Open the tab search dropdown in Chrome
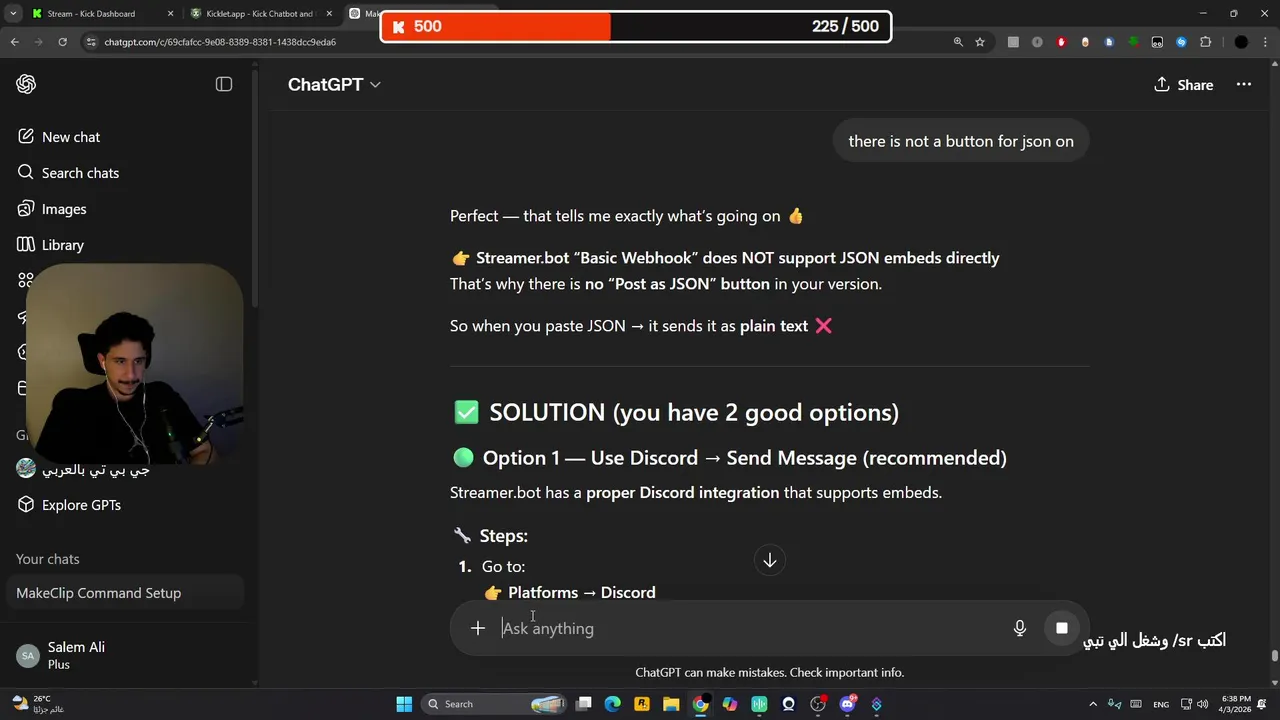This screenshot has width=1280, height=720. point(13,14)
